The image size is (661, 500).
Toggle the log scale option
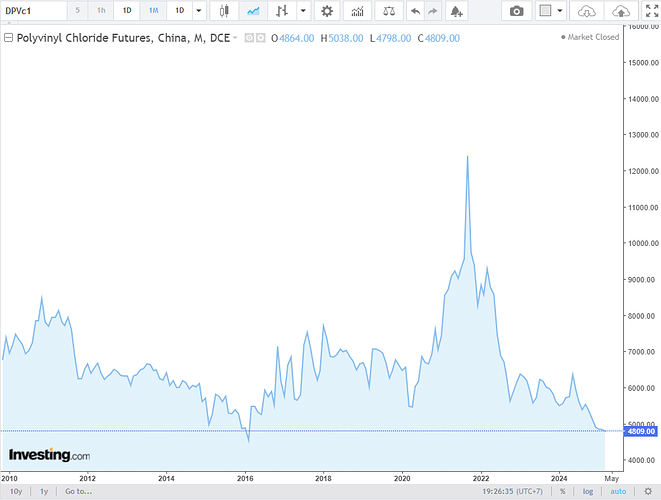coord(589,491)
